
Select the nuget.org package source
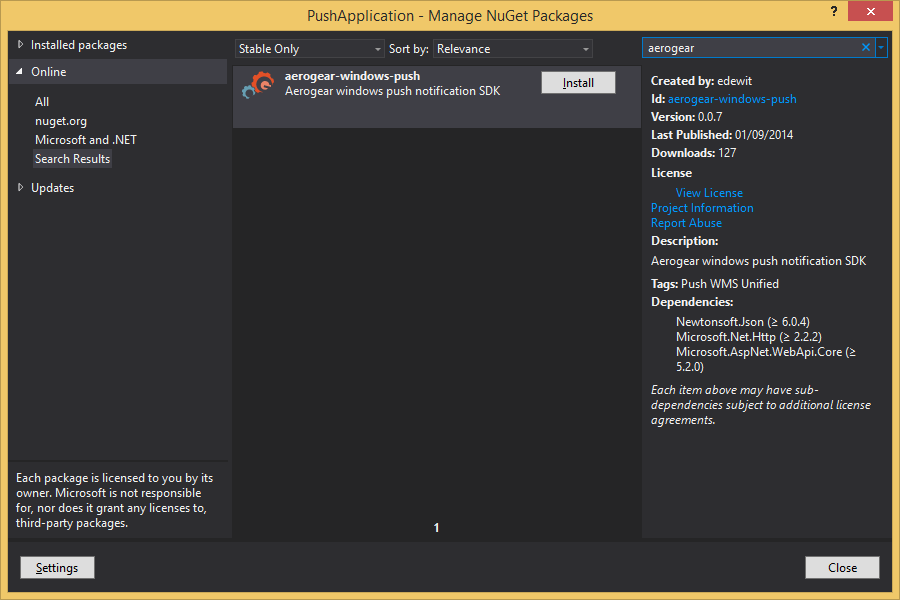63,120
